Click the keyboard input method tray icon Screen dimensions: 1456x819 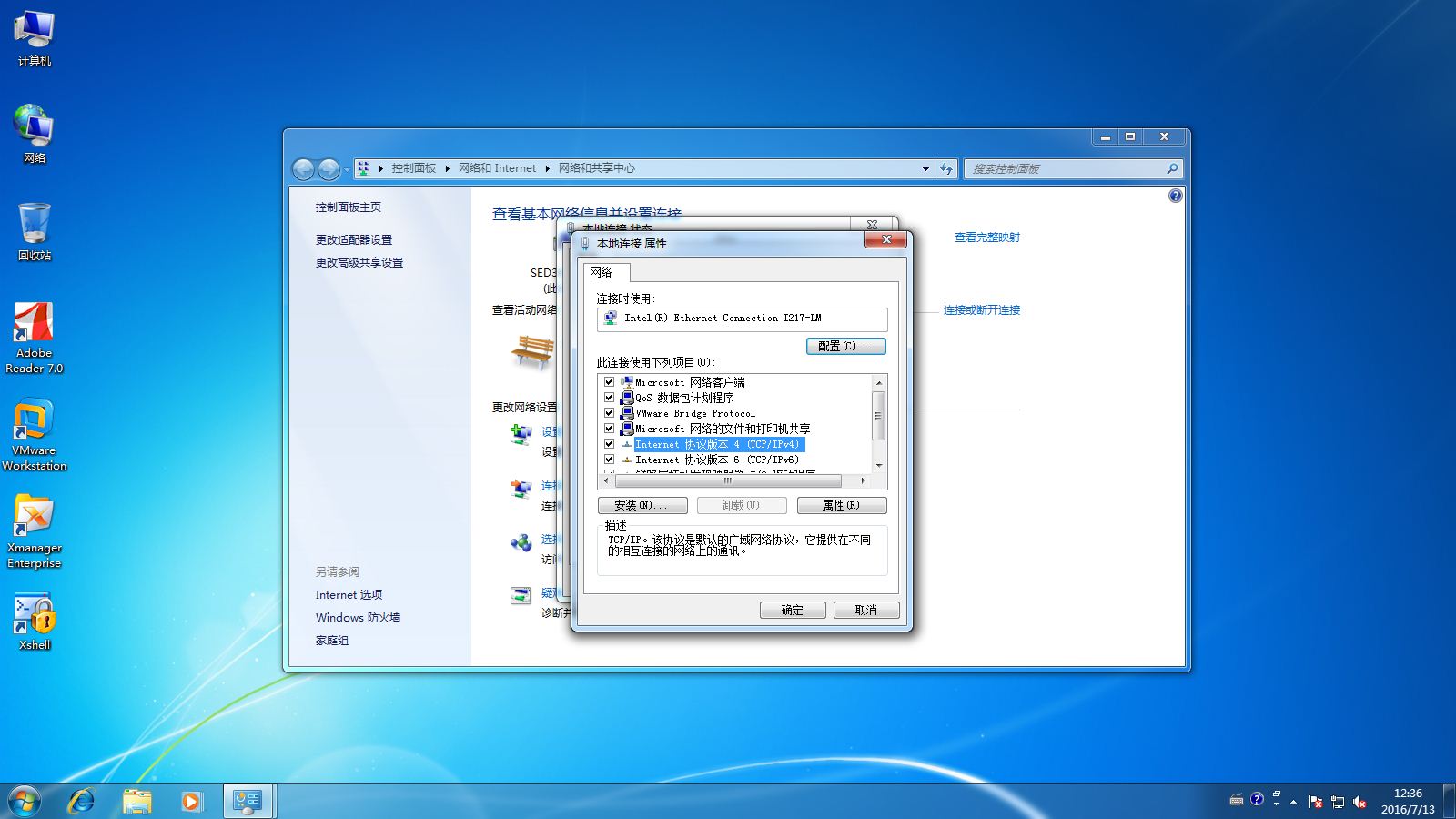click(x=1236, y=800)
